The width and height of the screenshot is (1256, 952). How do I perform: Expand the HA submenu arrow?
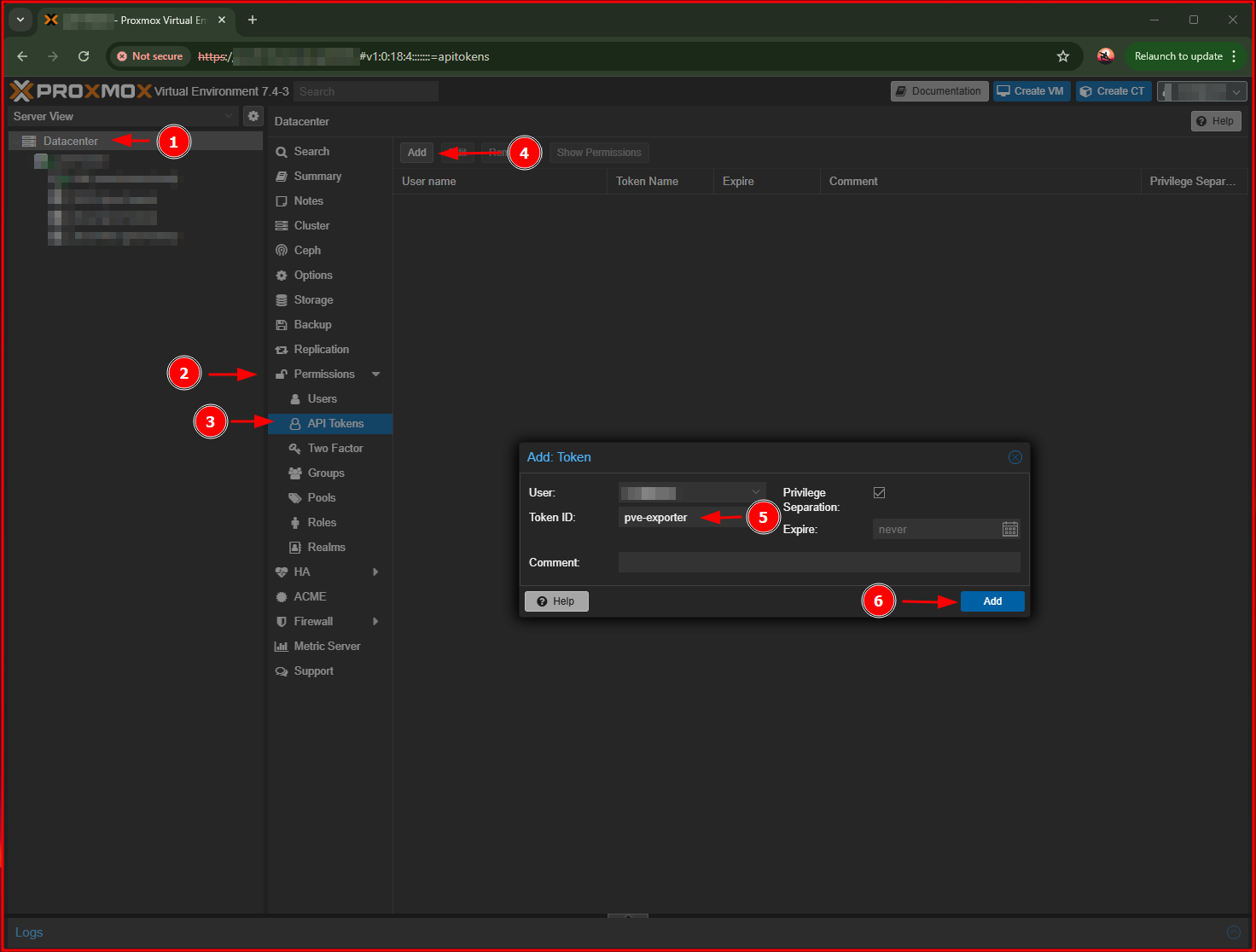pyautogui.click(x=375, y=572)
